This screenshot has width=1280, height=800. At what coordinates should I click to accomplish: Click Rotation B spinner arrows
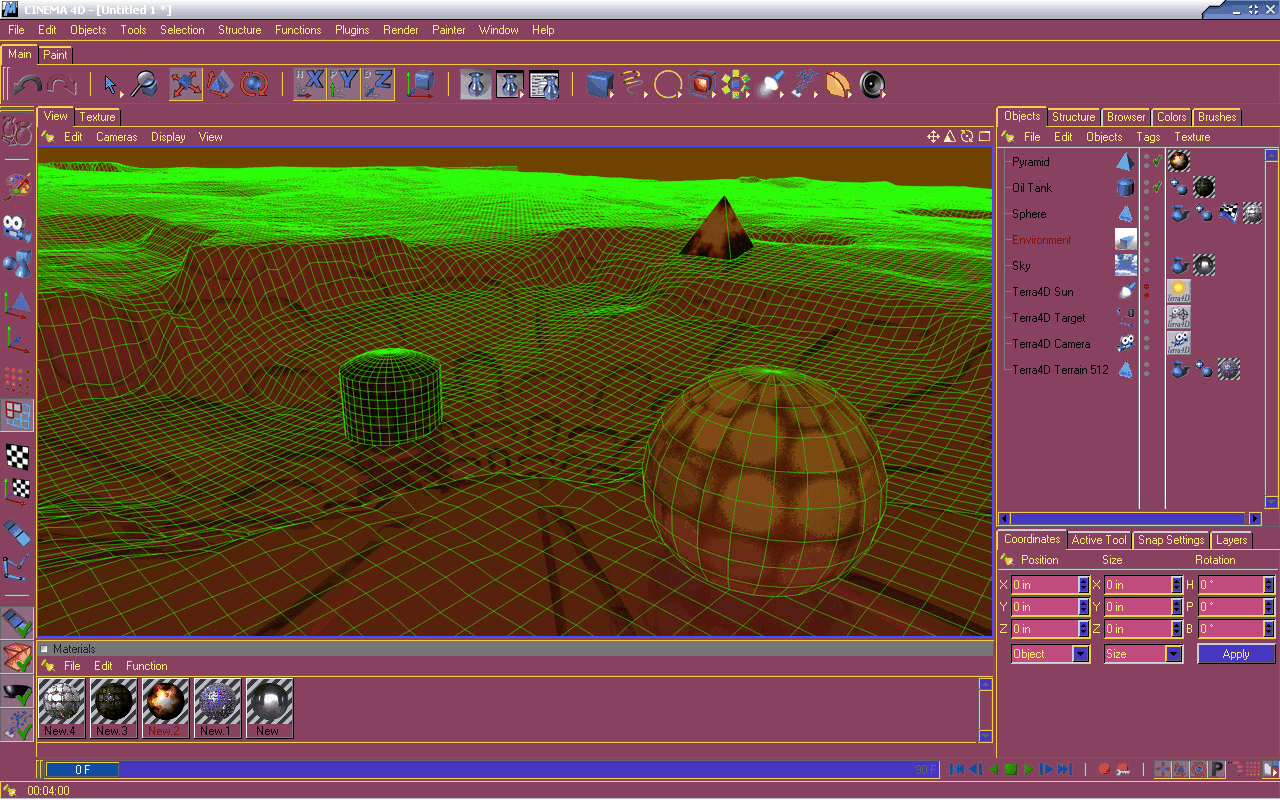(1269, 629)
